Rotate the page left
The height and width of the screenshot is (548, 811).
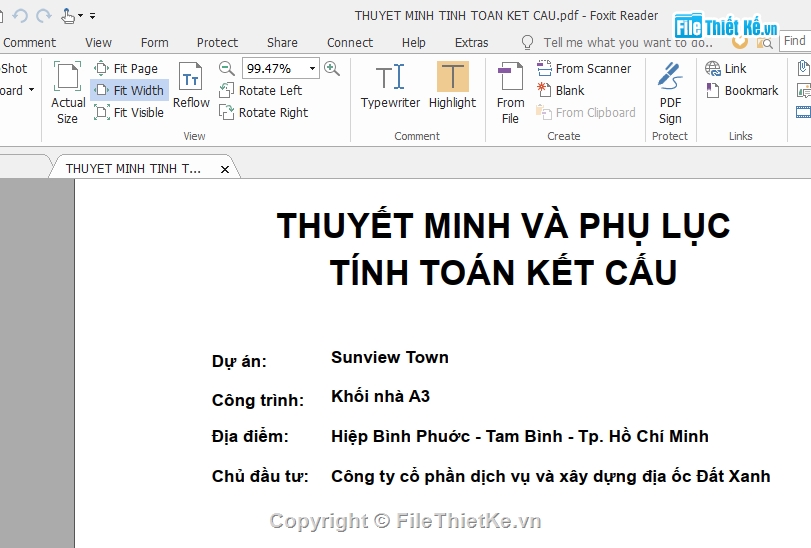(260, 90)
